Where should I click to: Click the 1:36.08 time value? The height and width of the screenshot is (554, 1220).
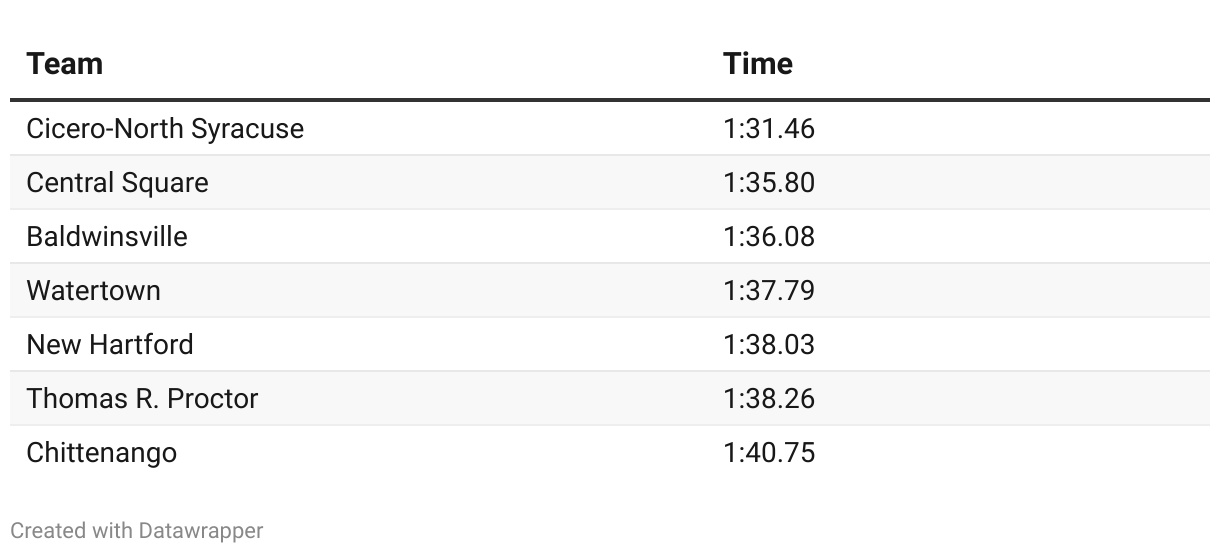769,237
